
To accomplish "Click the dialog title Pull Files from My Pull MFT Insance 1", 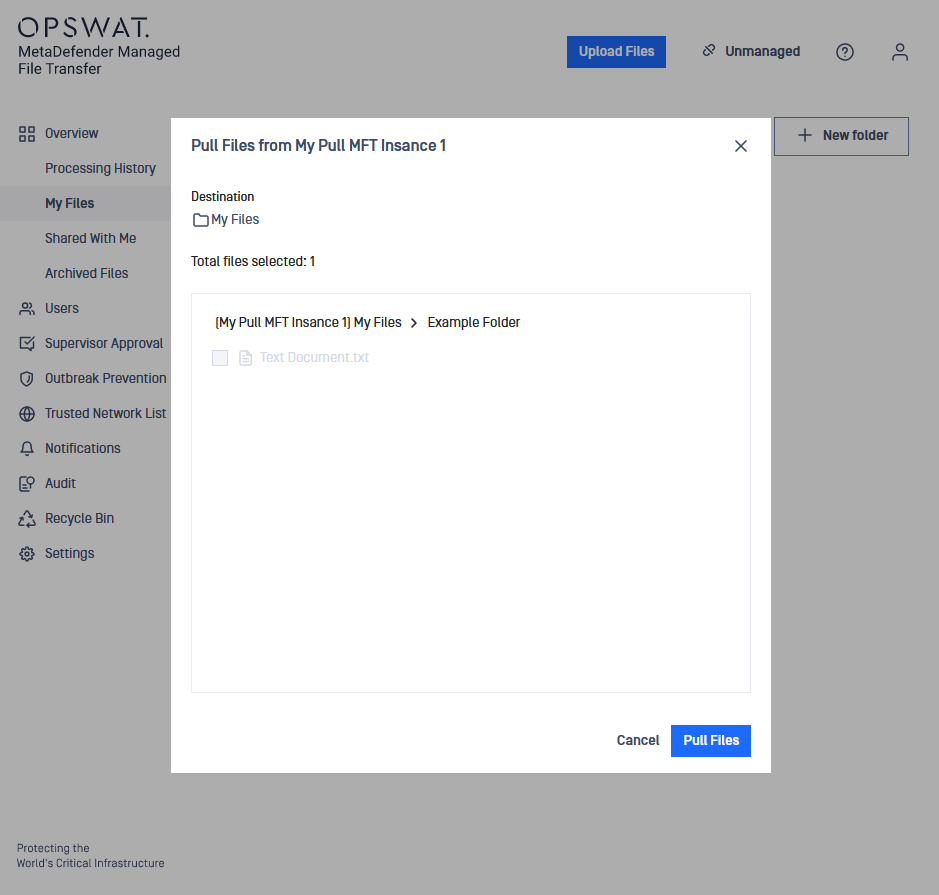I will tap(319, 146).
